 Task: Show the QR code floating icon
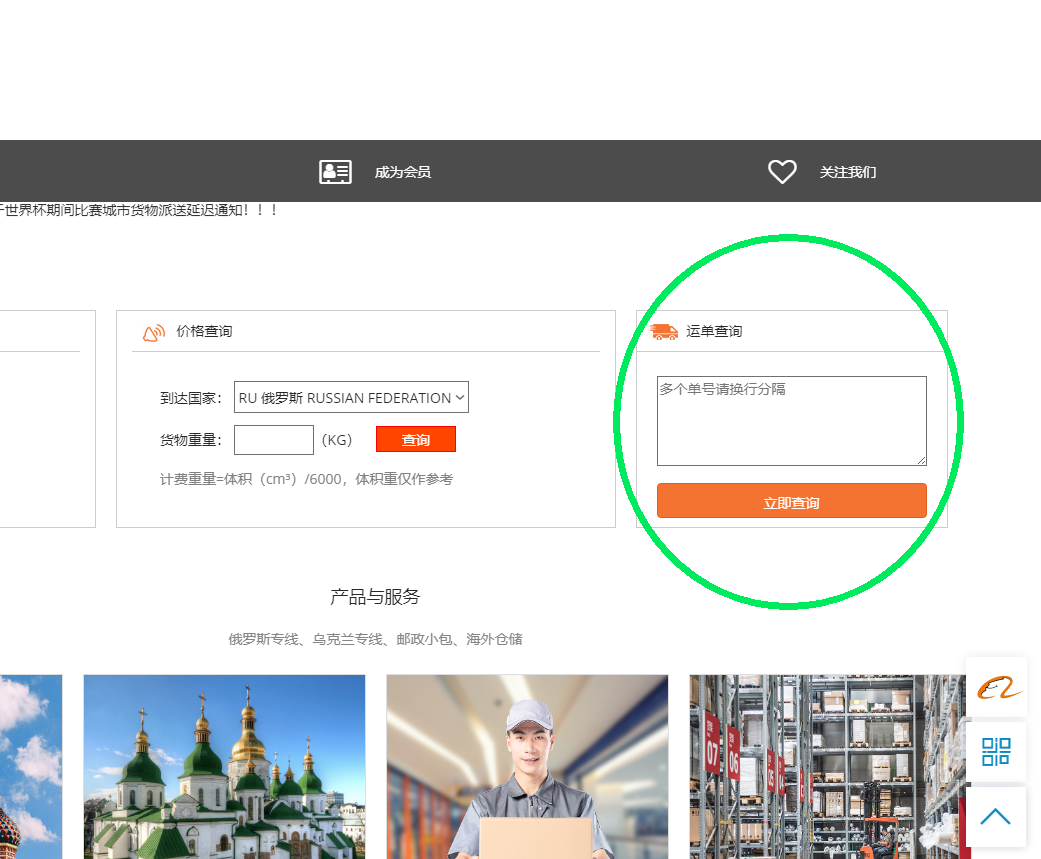pos(997,751)
